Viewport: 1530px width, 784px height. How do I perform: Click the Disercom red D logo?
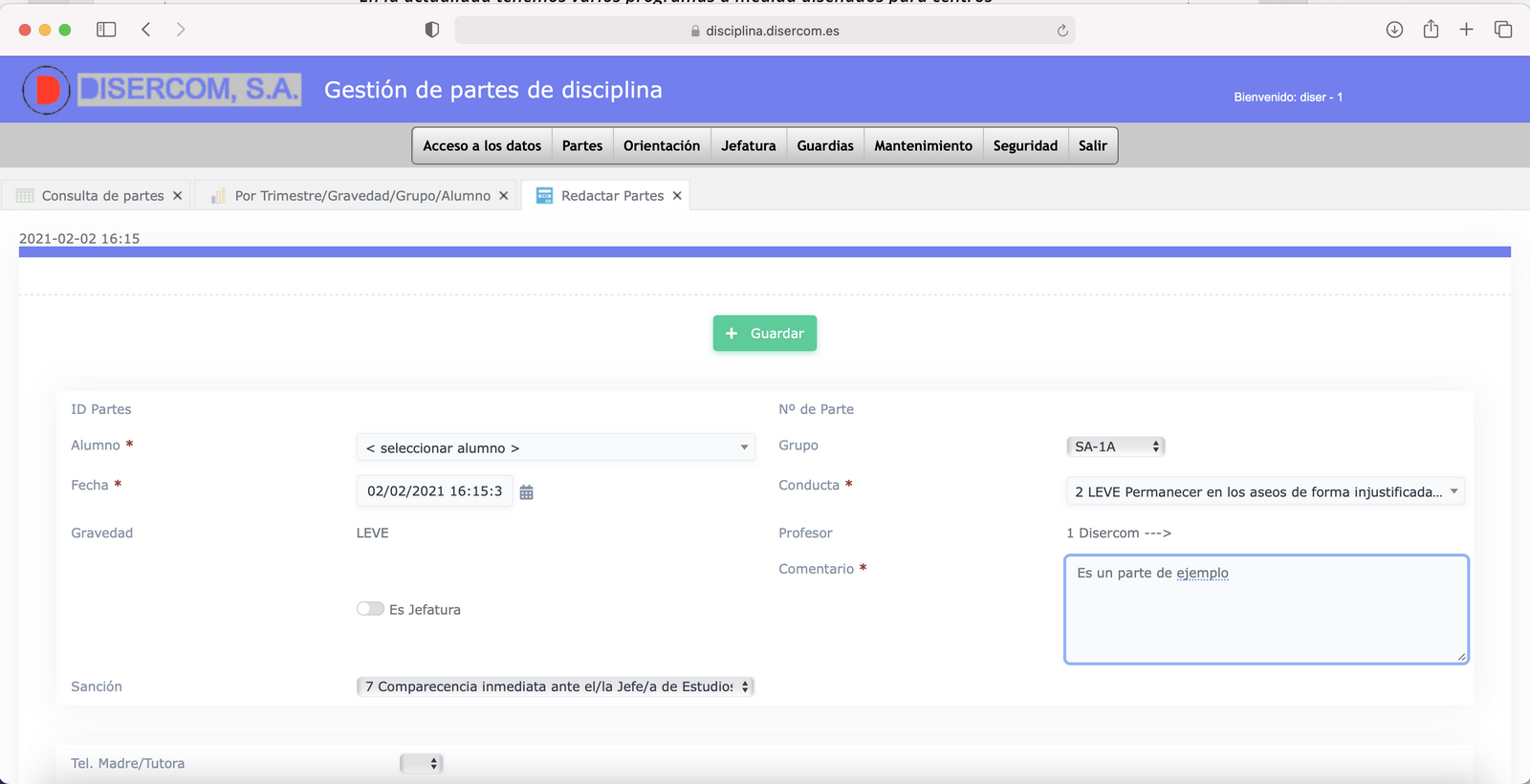pyautogui.click(x=46, y=90)
